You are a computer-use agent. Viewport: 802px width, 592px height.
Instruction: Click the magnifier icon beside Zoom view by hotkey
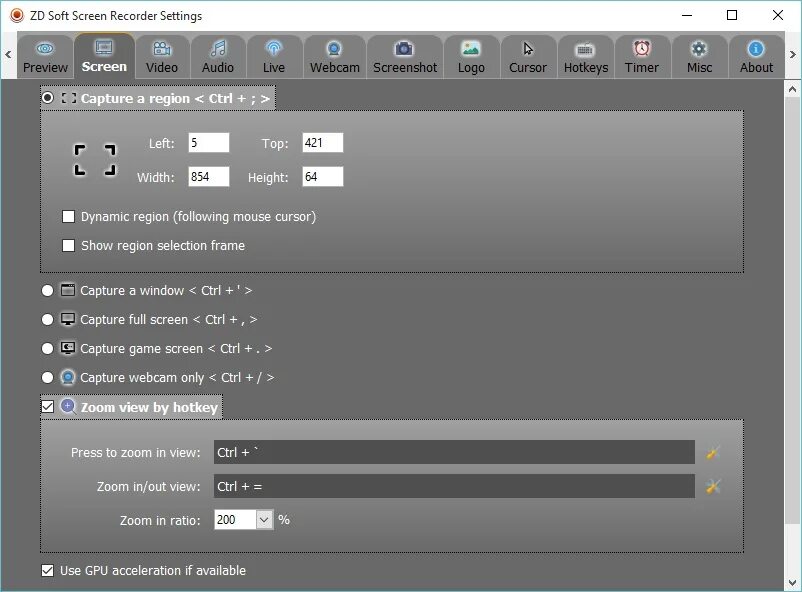click(x=69, y=407)
